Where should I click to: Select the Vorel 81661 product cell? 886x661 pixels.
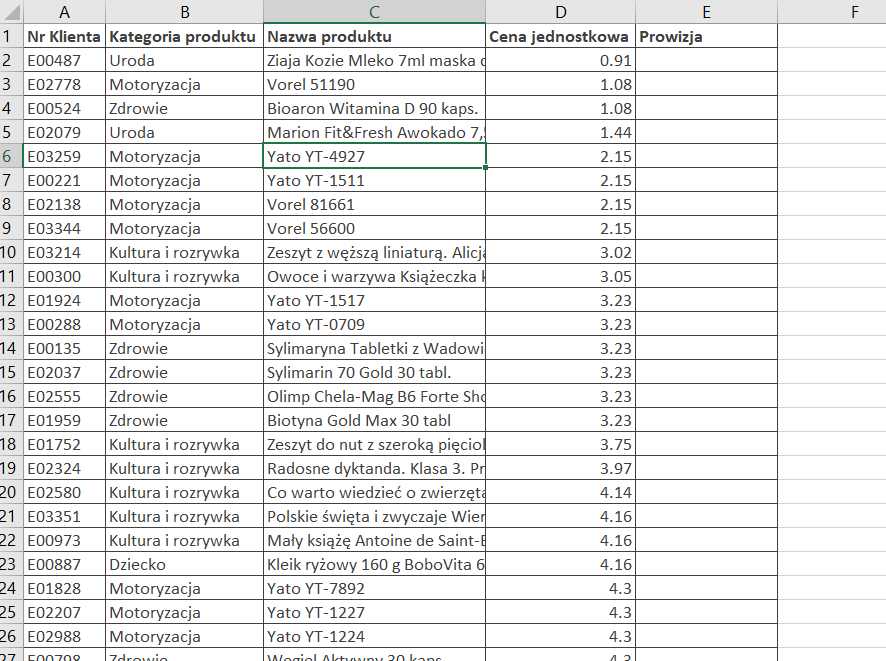pos(374,204)
